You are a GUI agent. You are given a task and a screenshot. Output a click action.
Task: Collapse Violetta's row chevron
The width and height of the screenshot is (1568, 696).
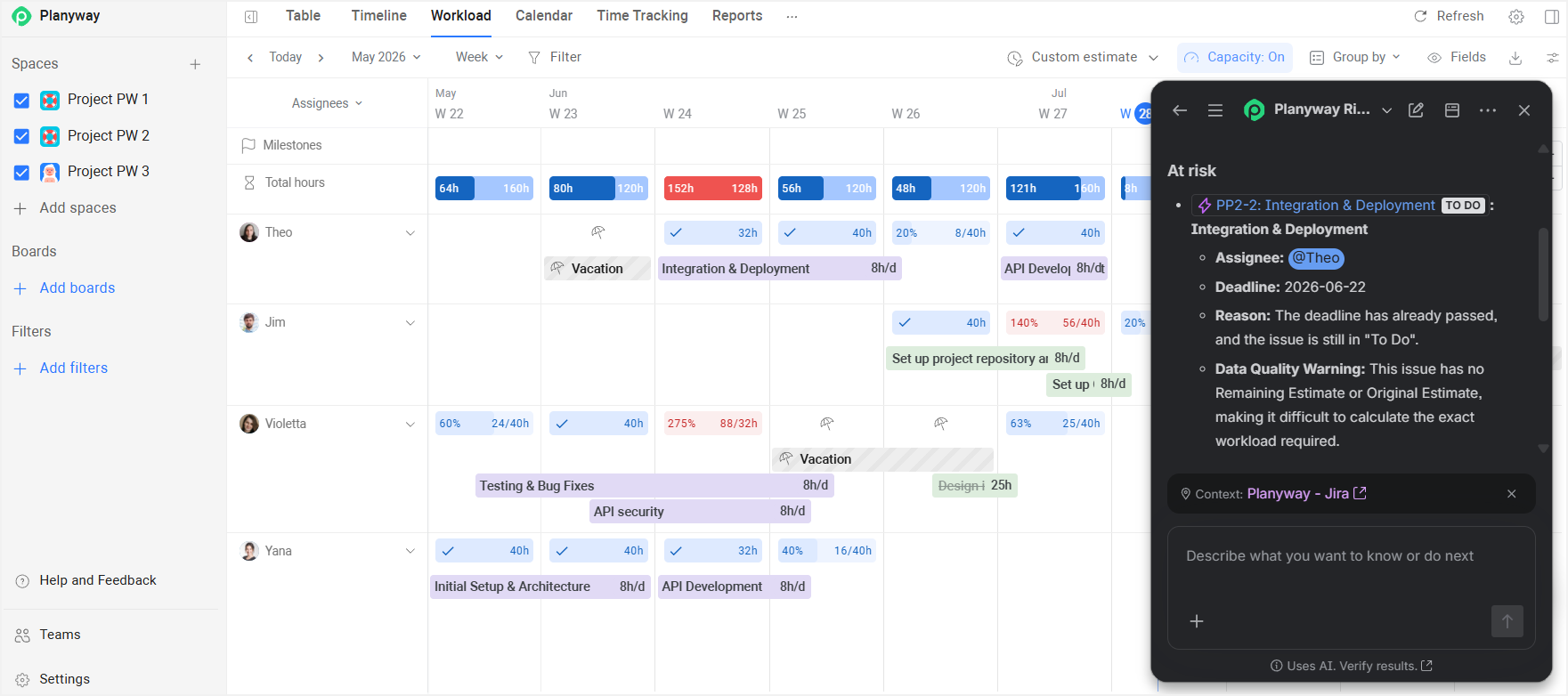[410, 425]
